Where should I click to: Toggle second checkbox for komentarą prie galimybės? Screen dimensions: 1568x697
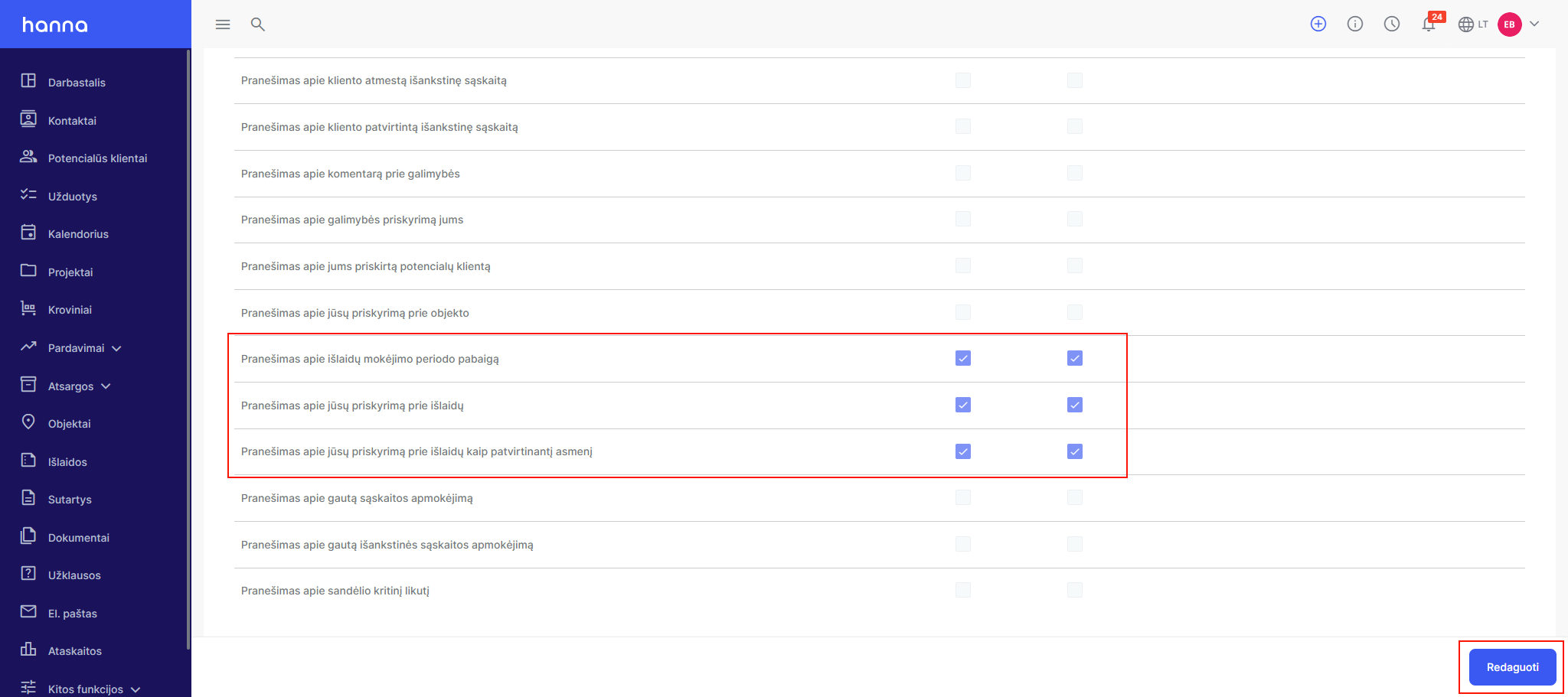1075,173
